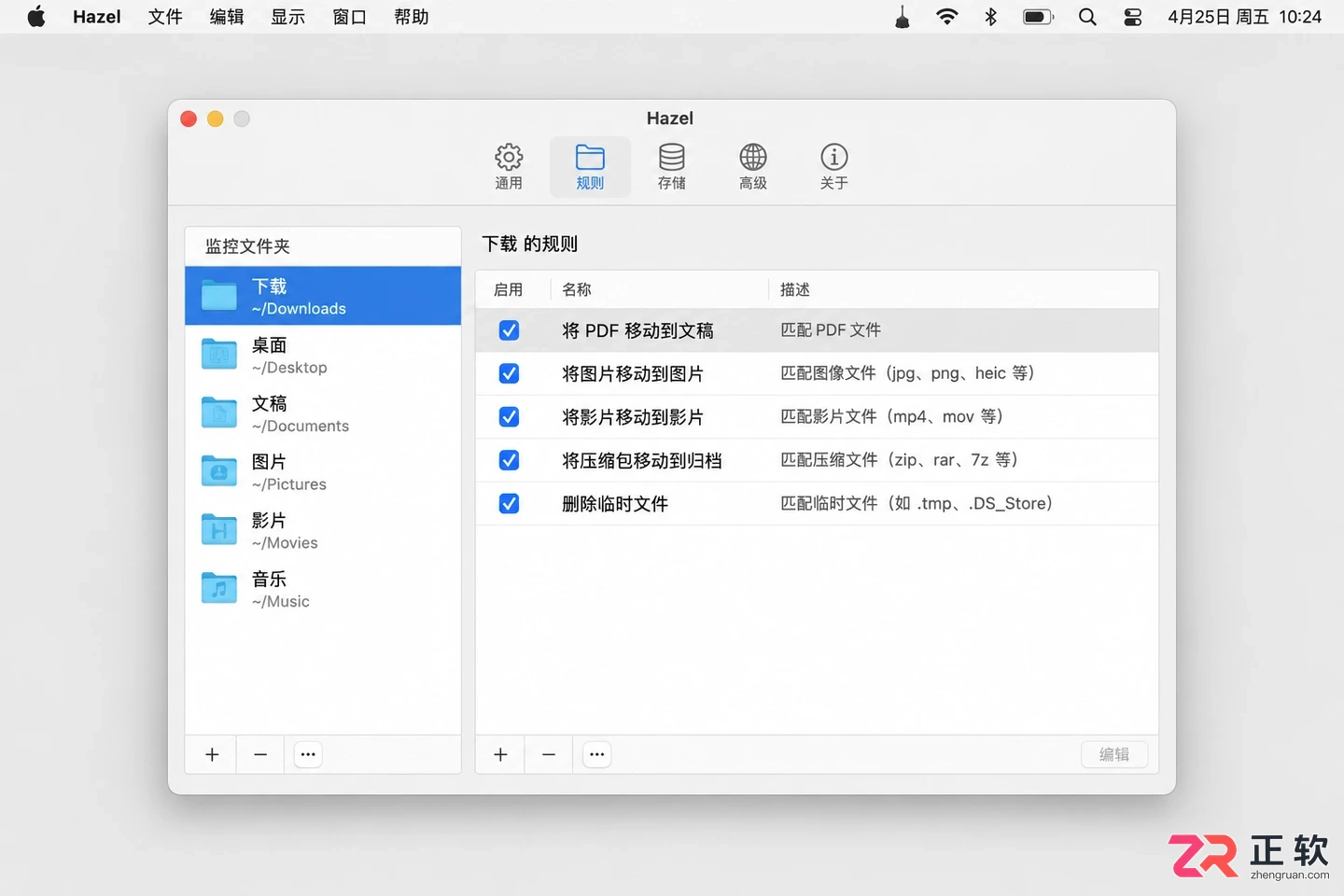Select the 删除临时文件 rule name
Viewport: 1344px width, 896px height.
[615, 504]
